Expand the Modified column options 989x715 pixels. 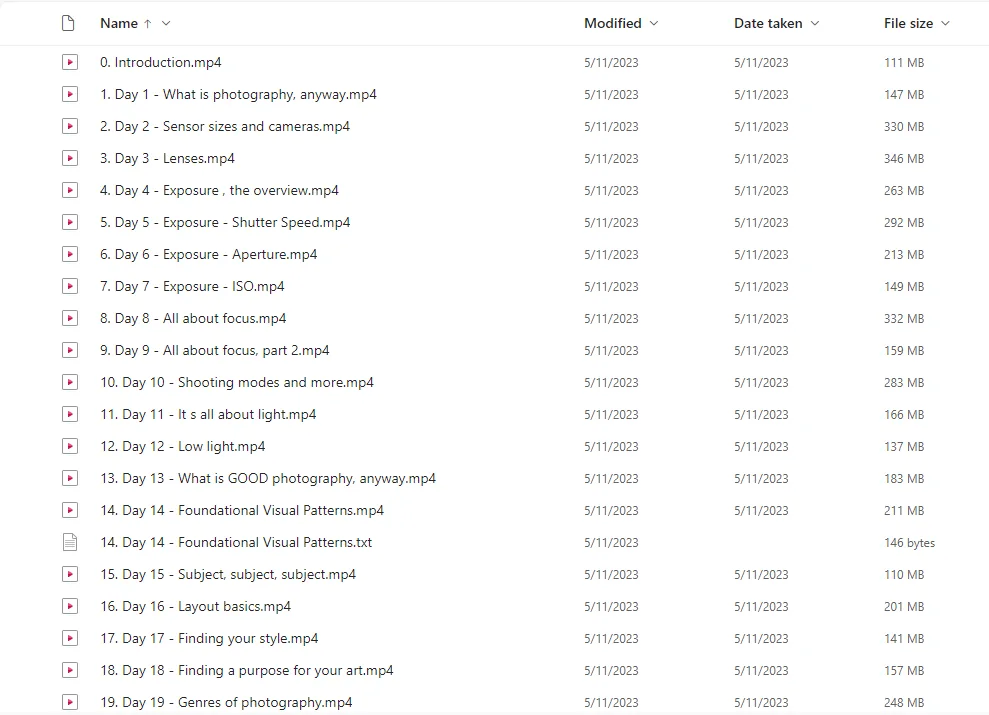point(654,23)
